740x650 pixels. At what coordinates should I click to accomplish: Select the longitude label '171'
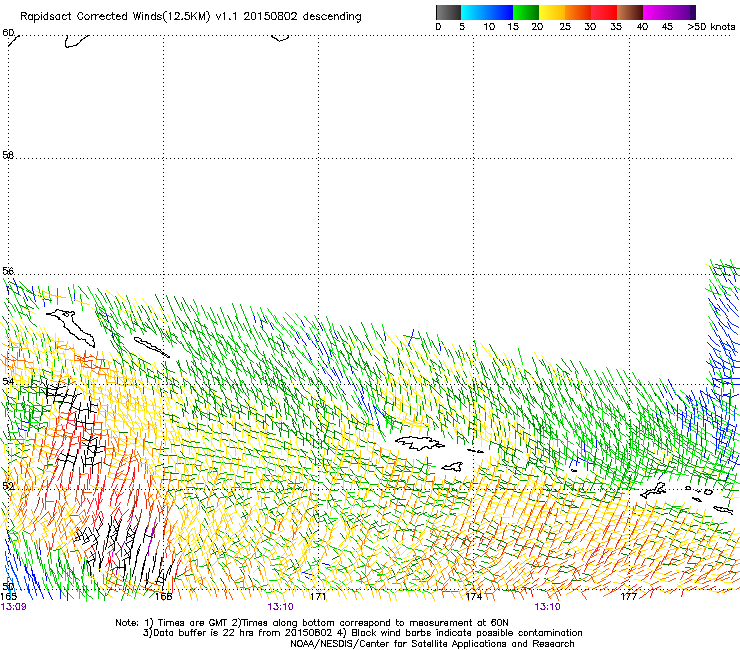tap(318, 596)
